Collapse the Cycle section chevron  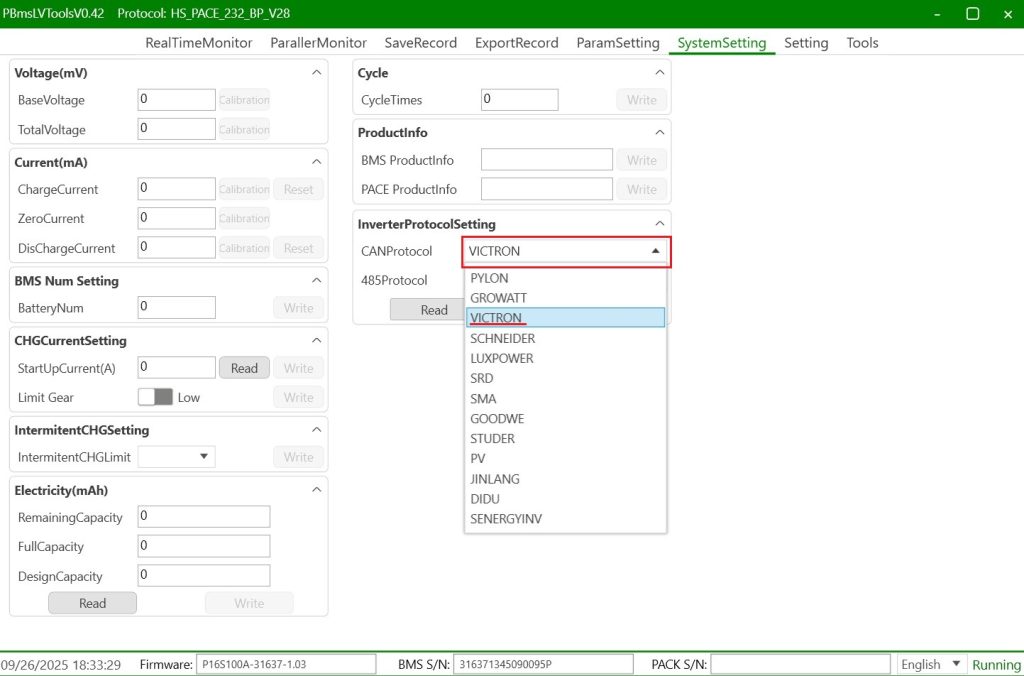click(659, 73)
